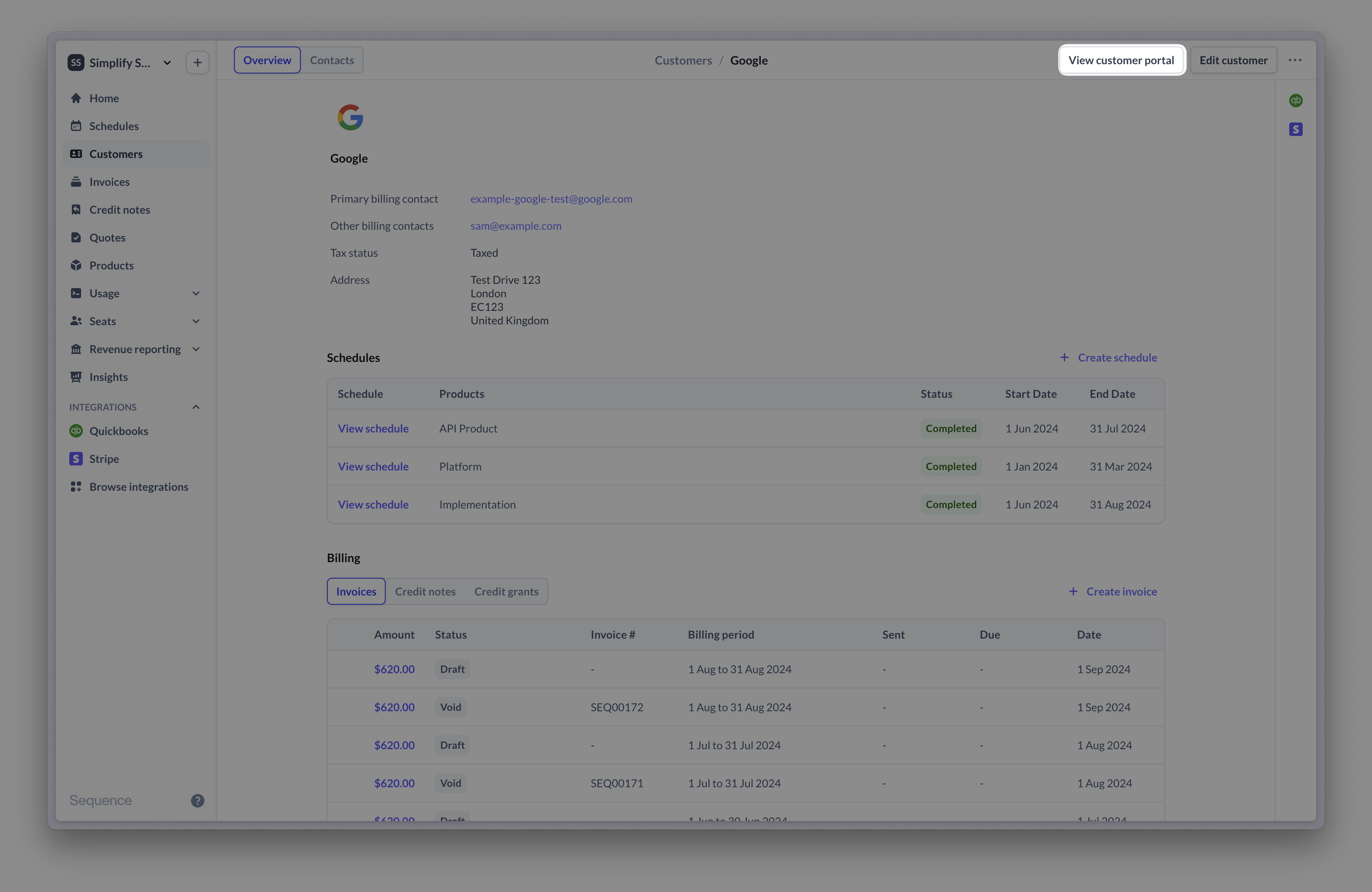
Task: Open the $620.00 invoice SEQ00172
Action: click(x=394, y=707)
